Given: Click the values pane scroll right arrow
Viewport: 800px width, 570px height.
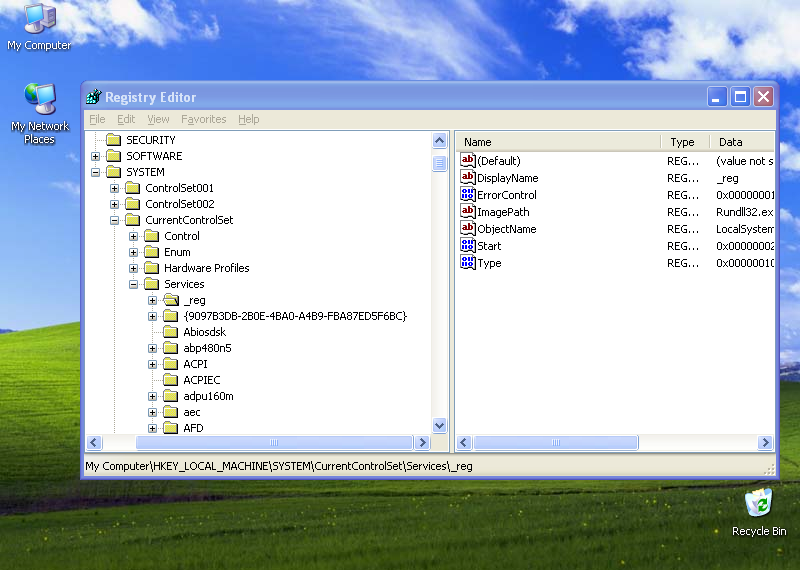Looking at the screenshot, I should click(x=765, y=442).
